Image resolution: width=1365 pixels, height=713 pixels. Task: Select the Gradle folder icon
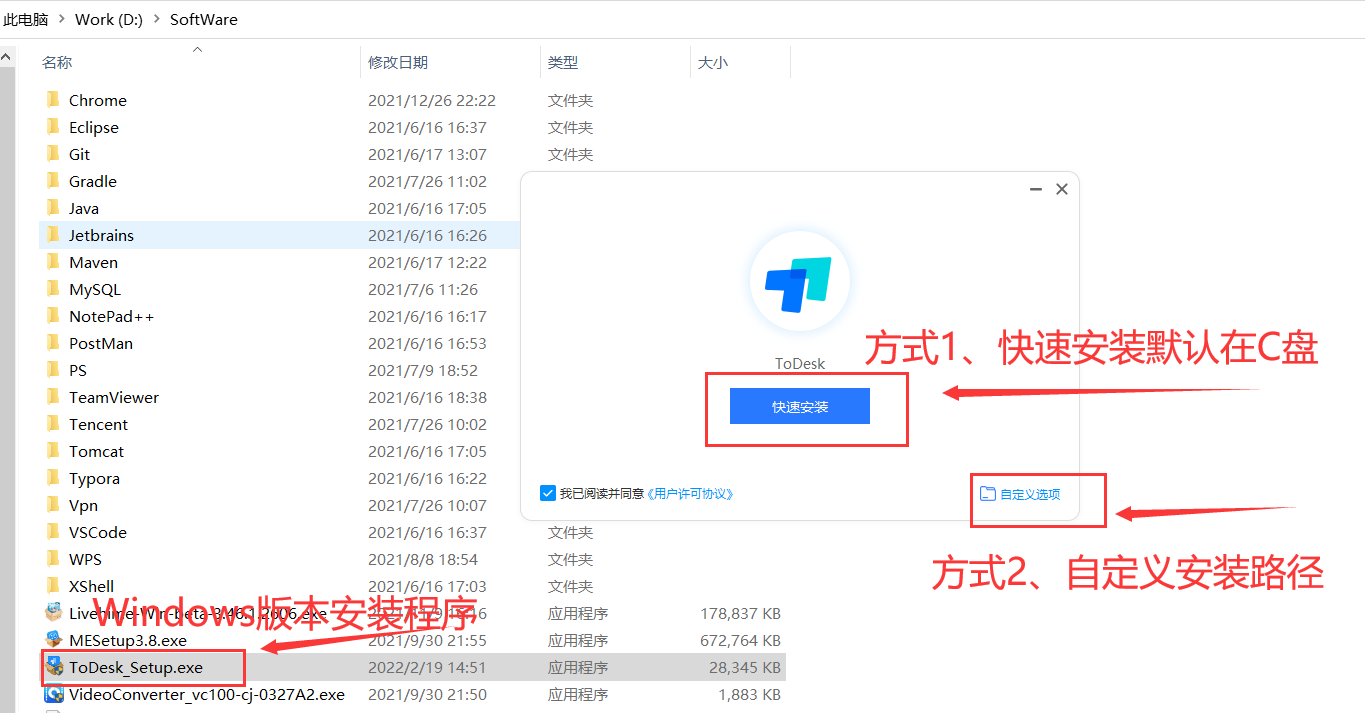pyautogui.click(x=53, y=181)
